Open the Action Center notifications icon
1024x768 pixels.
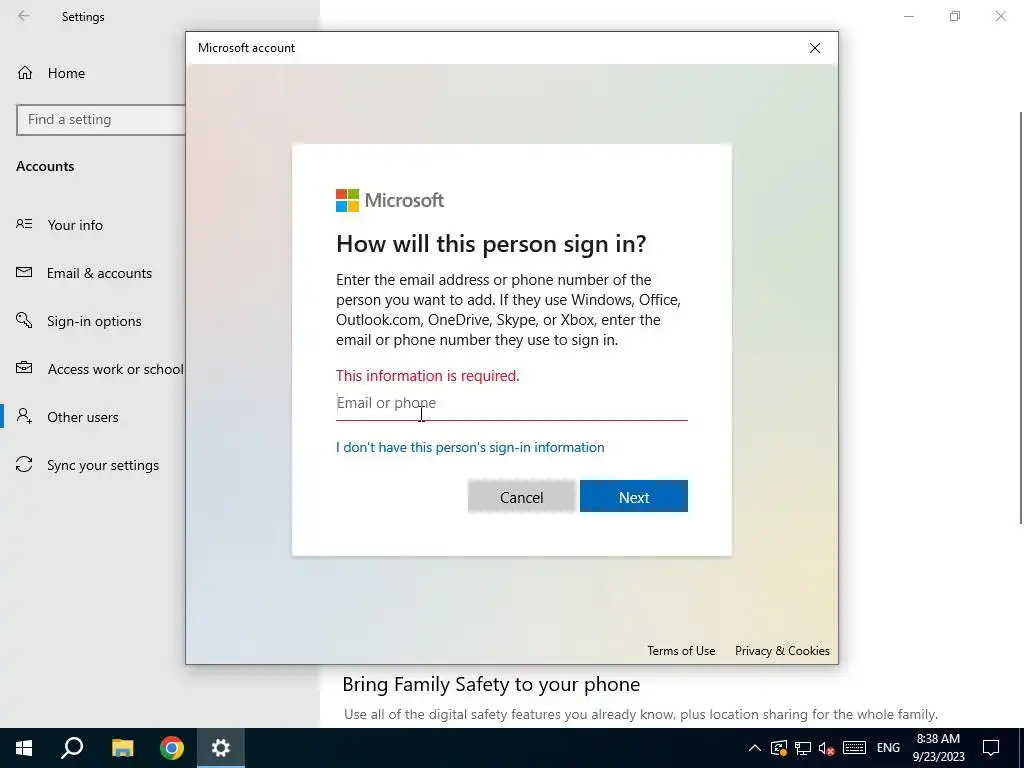click(991, 748)
